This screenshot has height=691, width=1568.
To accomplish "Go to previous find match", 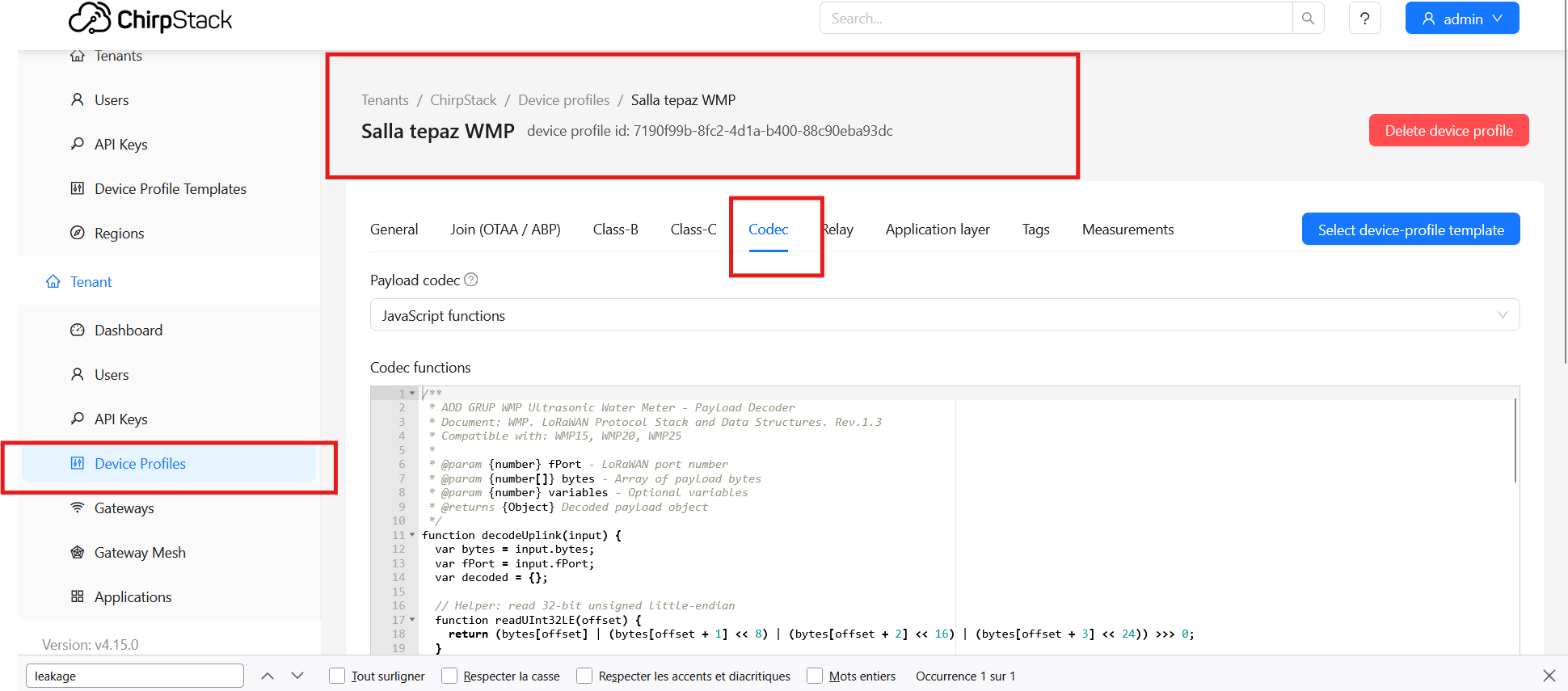I will coord(268,676).
